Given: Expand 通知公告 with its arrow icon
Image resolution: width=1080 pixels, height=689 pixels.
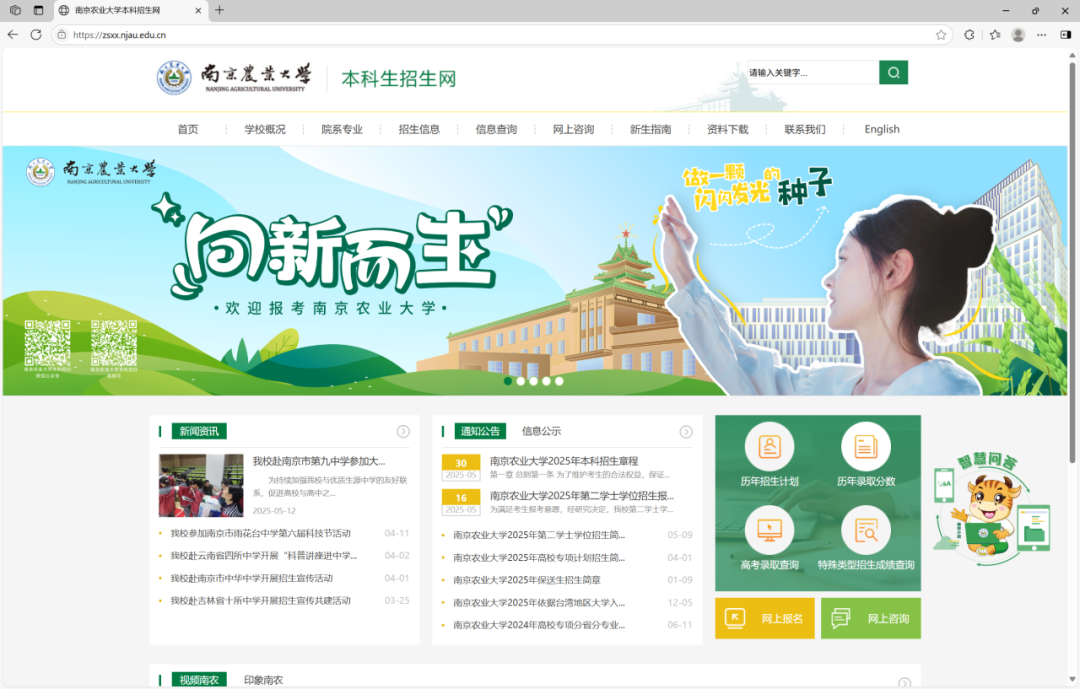Looking at the screenshot, I should point(686,432).
